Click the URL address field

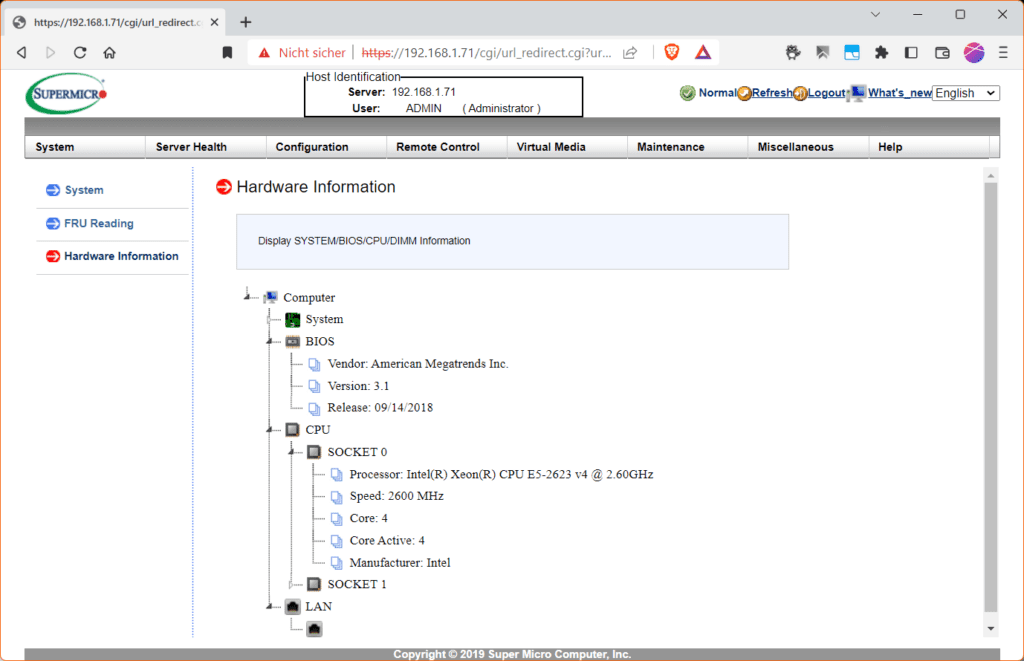click(486, 53)
